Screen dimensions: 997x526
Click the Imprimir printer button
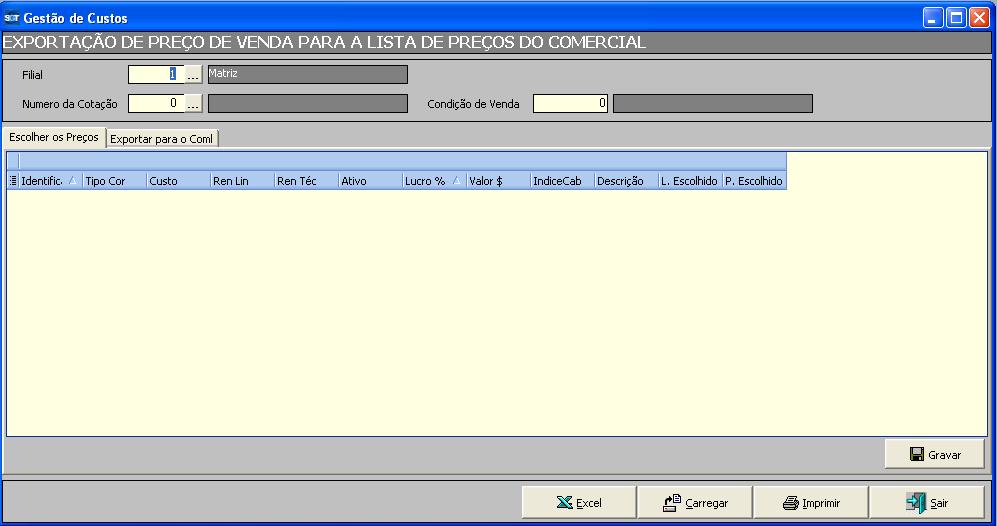(x=811, y=503)
